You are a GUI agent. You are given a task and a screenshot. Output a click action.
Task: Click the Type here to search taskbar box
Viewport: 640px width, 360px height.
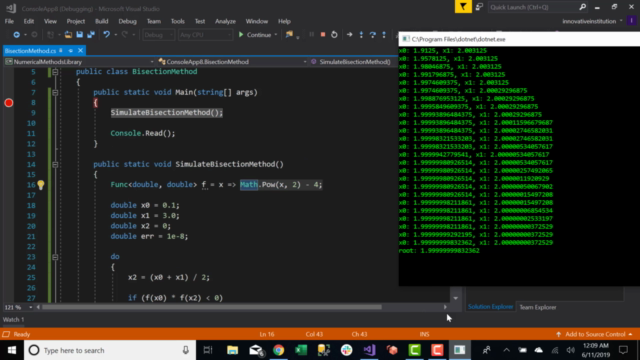110,350
